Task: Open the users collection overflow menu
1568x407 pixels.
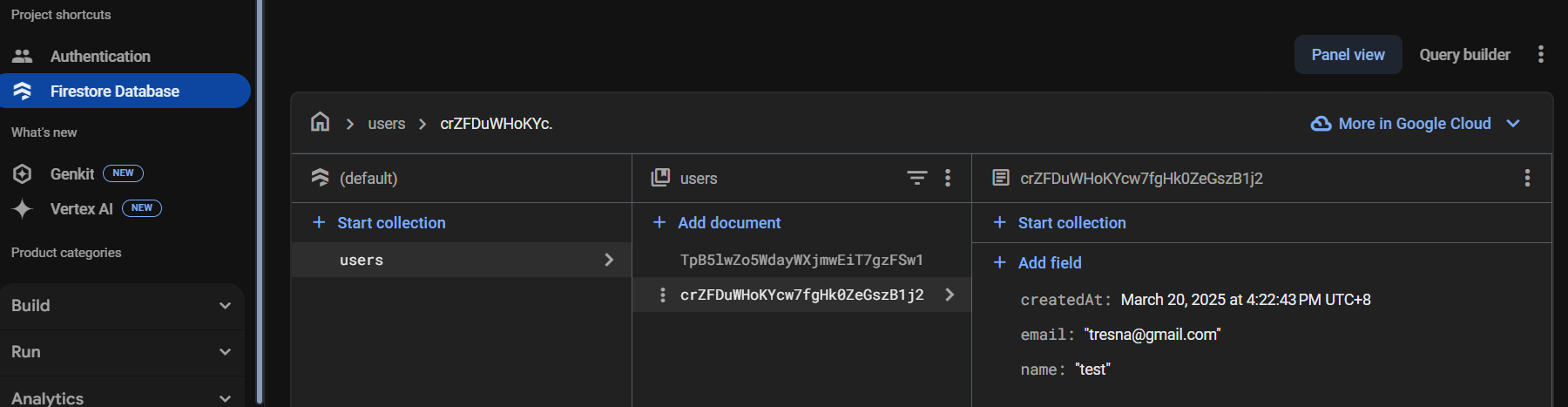Action: (x=948, y=178)
